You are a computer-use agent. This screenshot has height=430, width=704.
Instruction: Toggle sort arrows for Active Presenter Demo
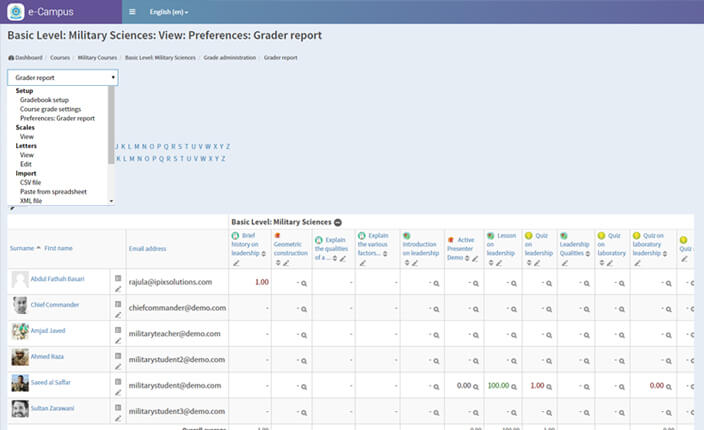pyautogui.click(x=467, y=258)
